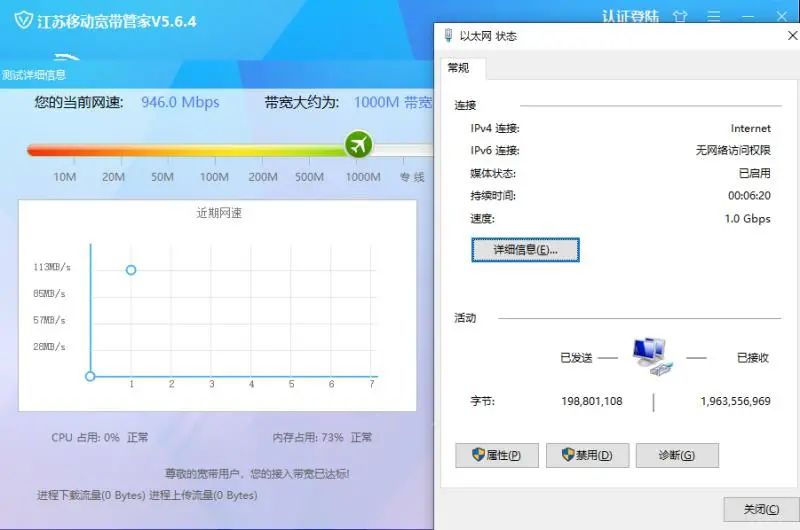Image resolution: width=800 pixels, height=530 pixels.
Task: Click the Ethernet icon in 以太网 状态 title
Action: coord(448,35)
